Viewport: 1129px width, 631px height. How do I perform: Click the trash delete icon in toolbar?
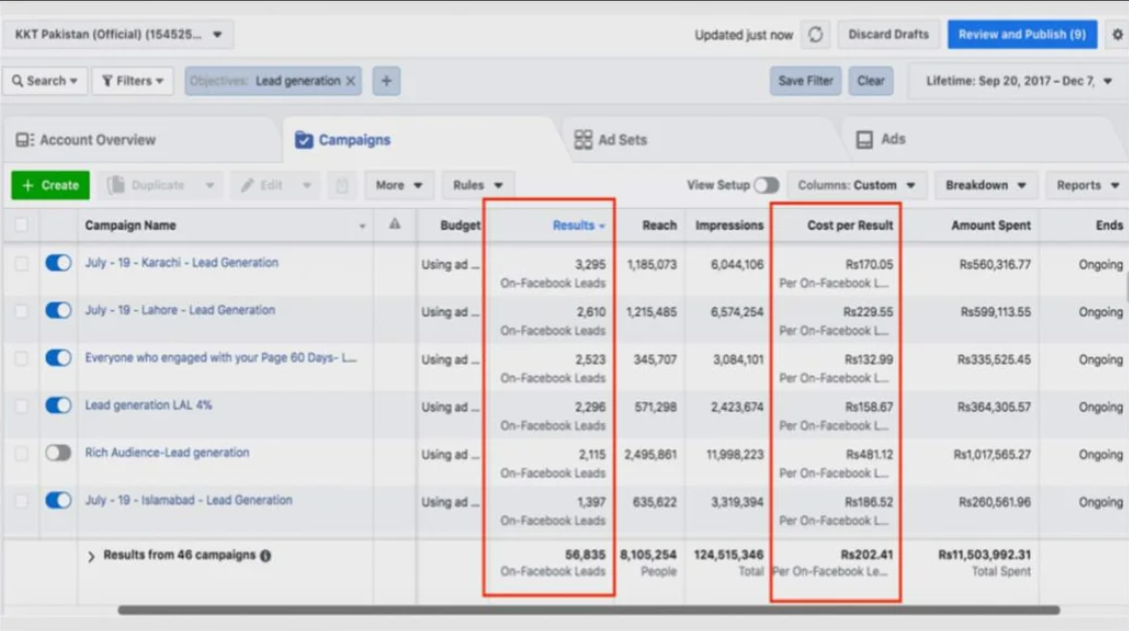[342, 185]
